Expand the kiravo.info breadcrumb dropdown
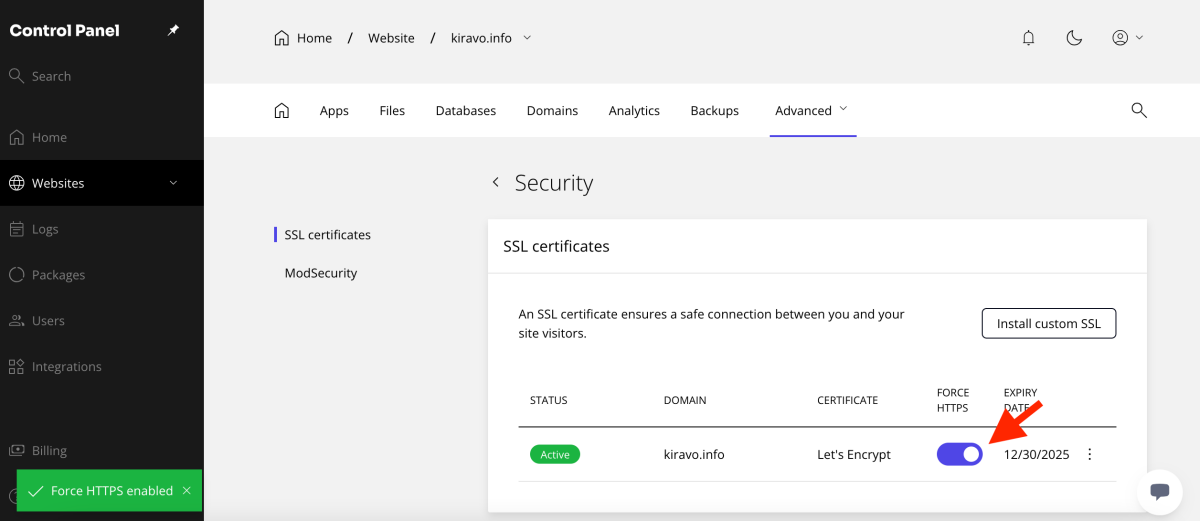Screen dimensions: 1200x521 (527, 38)
